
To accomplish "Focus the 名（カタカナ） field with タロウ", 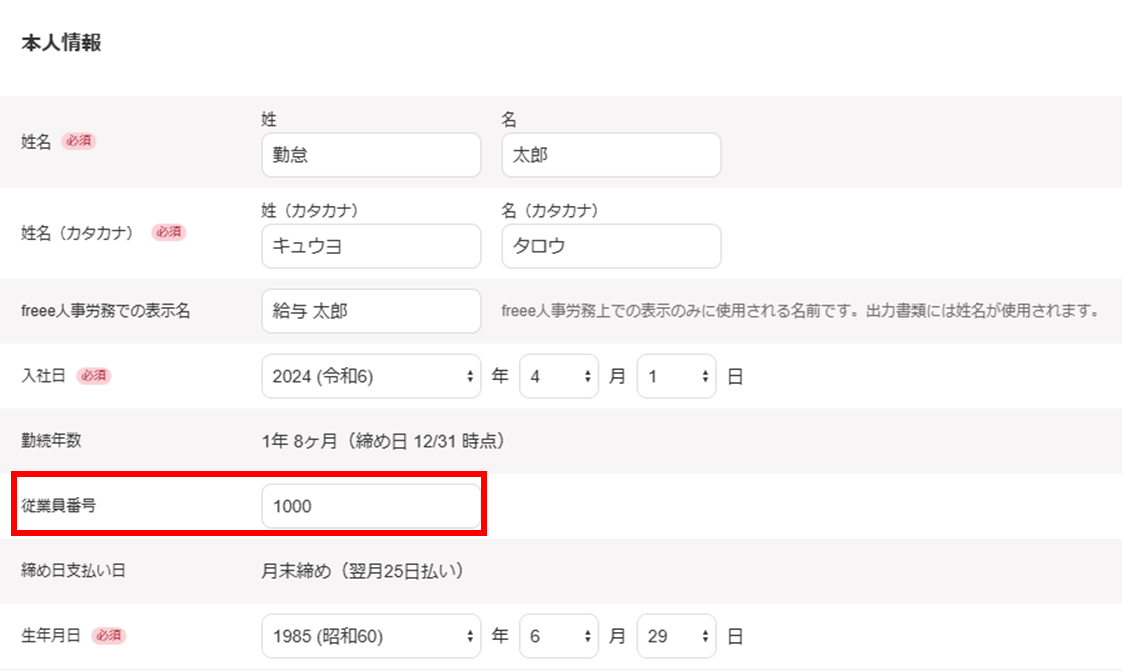I will pyautogui.click(x=611, y=246).
